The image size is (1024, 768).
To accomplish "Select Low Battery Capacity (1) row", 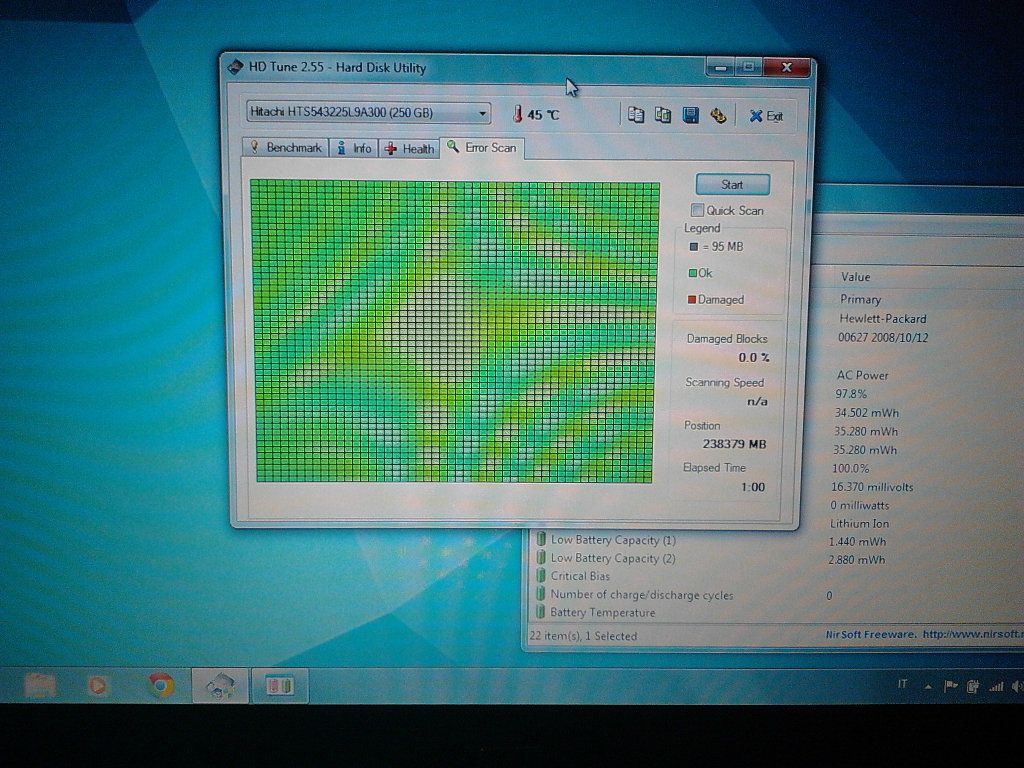I will coord(612,540).
